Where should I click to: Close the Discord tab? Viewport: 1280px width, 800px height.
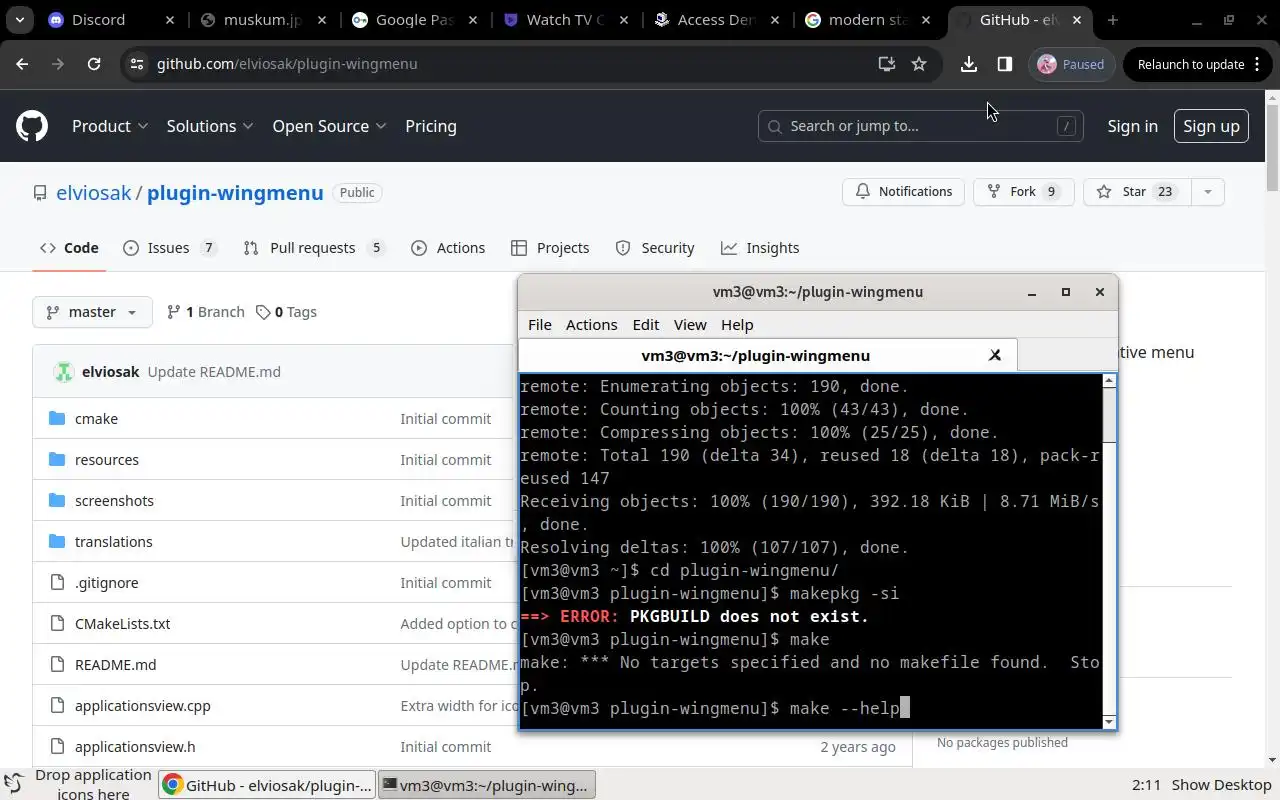(x=170, y=19)
